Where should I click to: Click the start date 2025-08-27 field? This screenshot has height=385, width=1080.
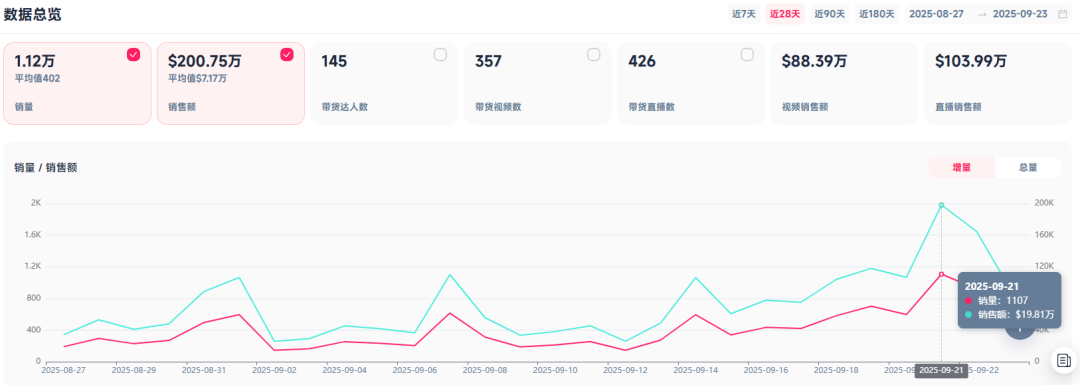tap(937, 14)
